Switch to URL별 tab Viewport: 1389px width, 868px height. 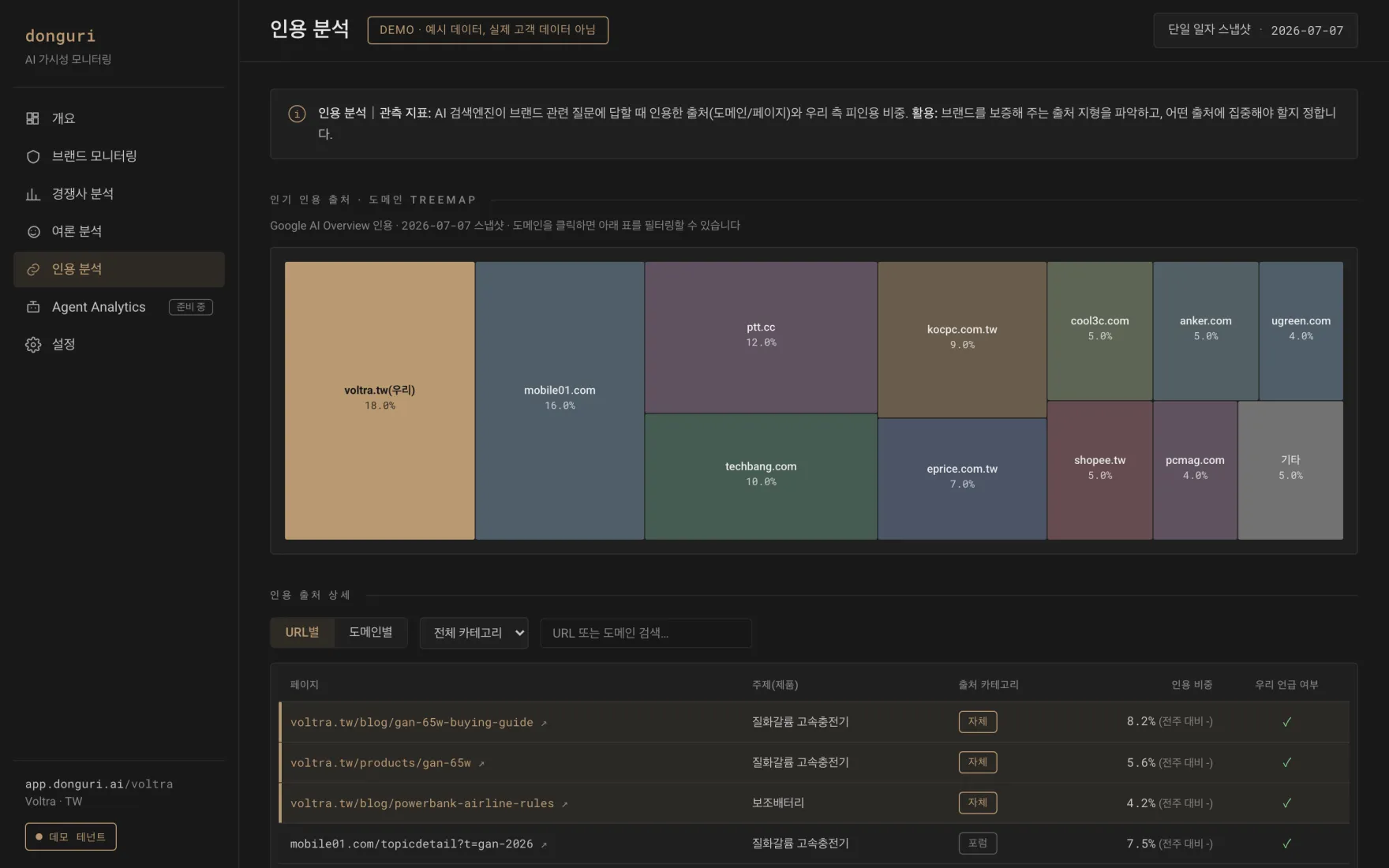tap(302, 633)
